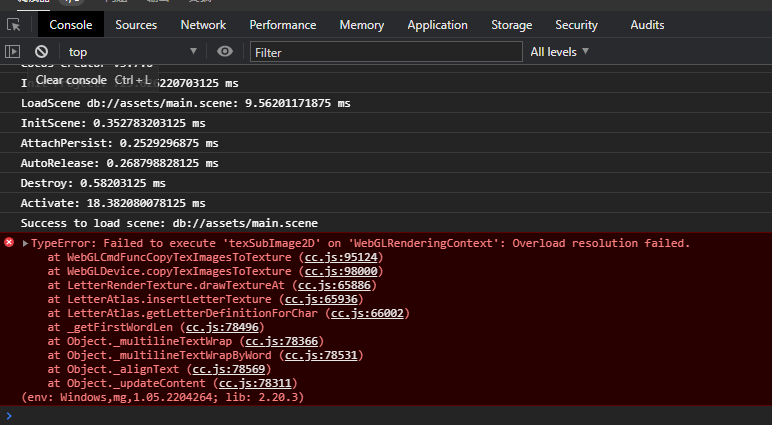
Task: Open the All levels dropdown
Action: pos(559,51)
